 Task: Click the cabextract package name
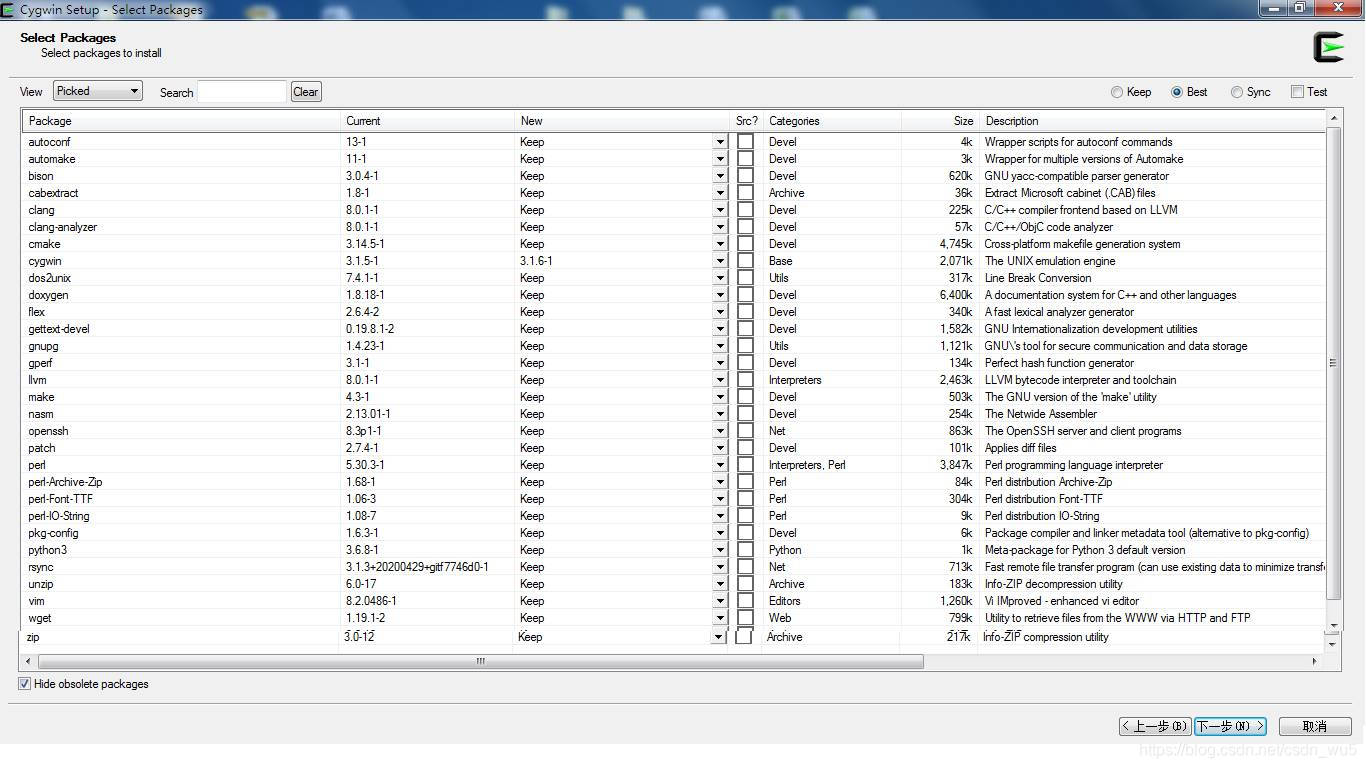click(53, 193)
